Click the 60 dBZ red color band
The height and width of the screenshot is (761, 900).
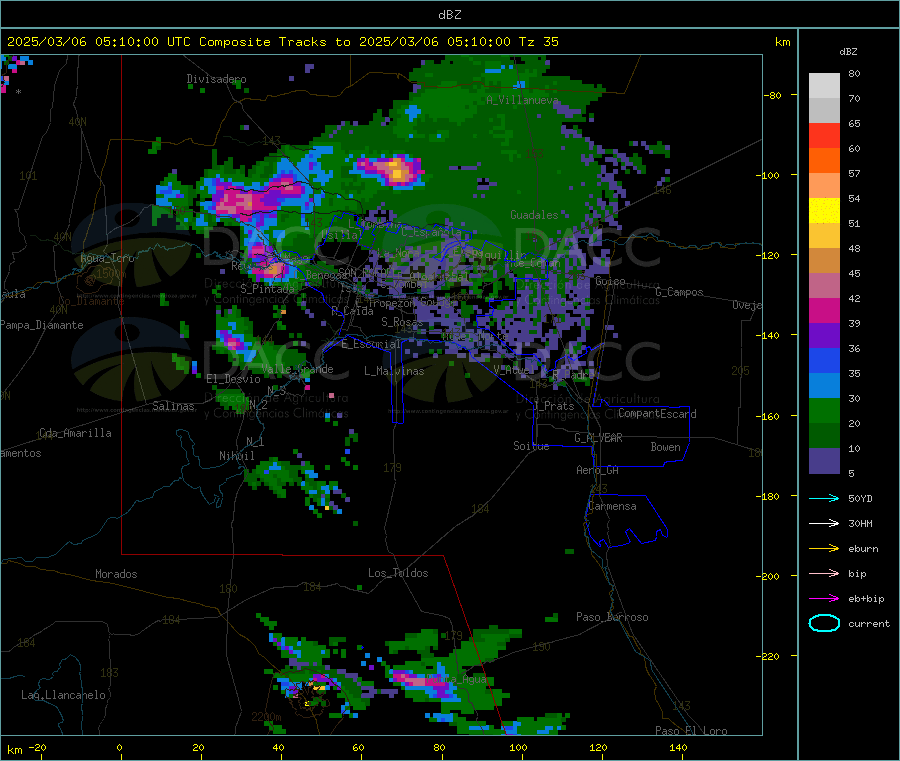click(824, 135)
